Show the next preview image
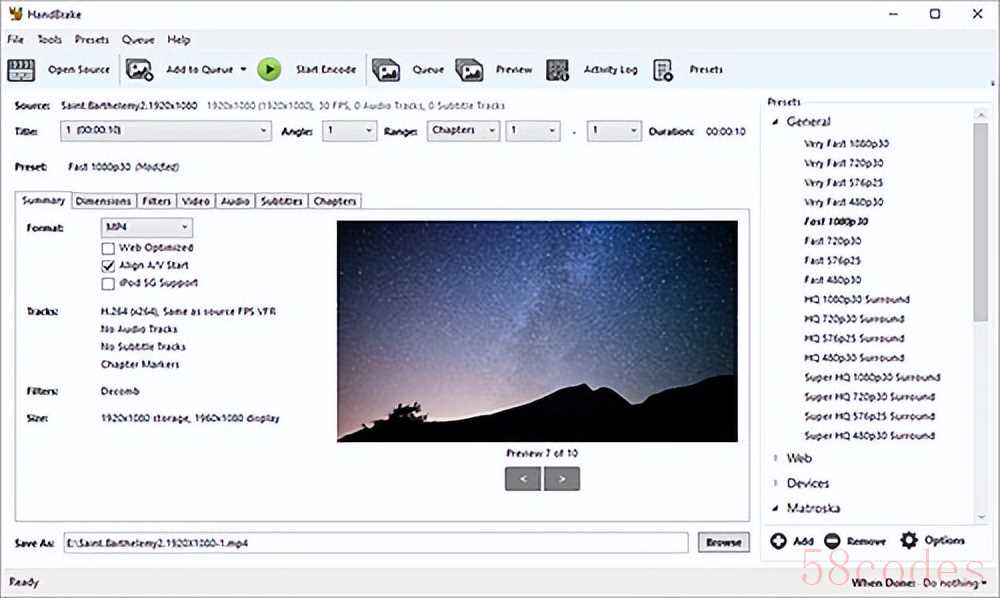Viewport: 1000px width, 598px height. (x=562, y=479)
